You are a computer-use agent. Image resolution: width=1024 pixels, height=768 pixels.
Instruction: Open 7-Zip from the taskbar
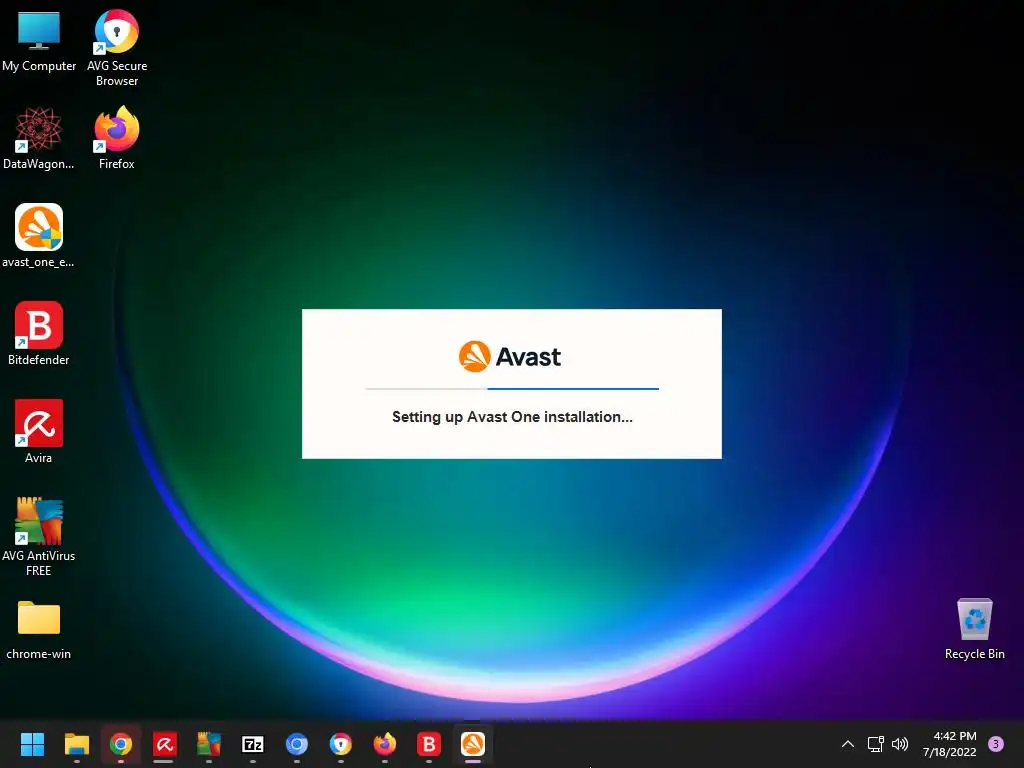[253, 744]
